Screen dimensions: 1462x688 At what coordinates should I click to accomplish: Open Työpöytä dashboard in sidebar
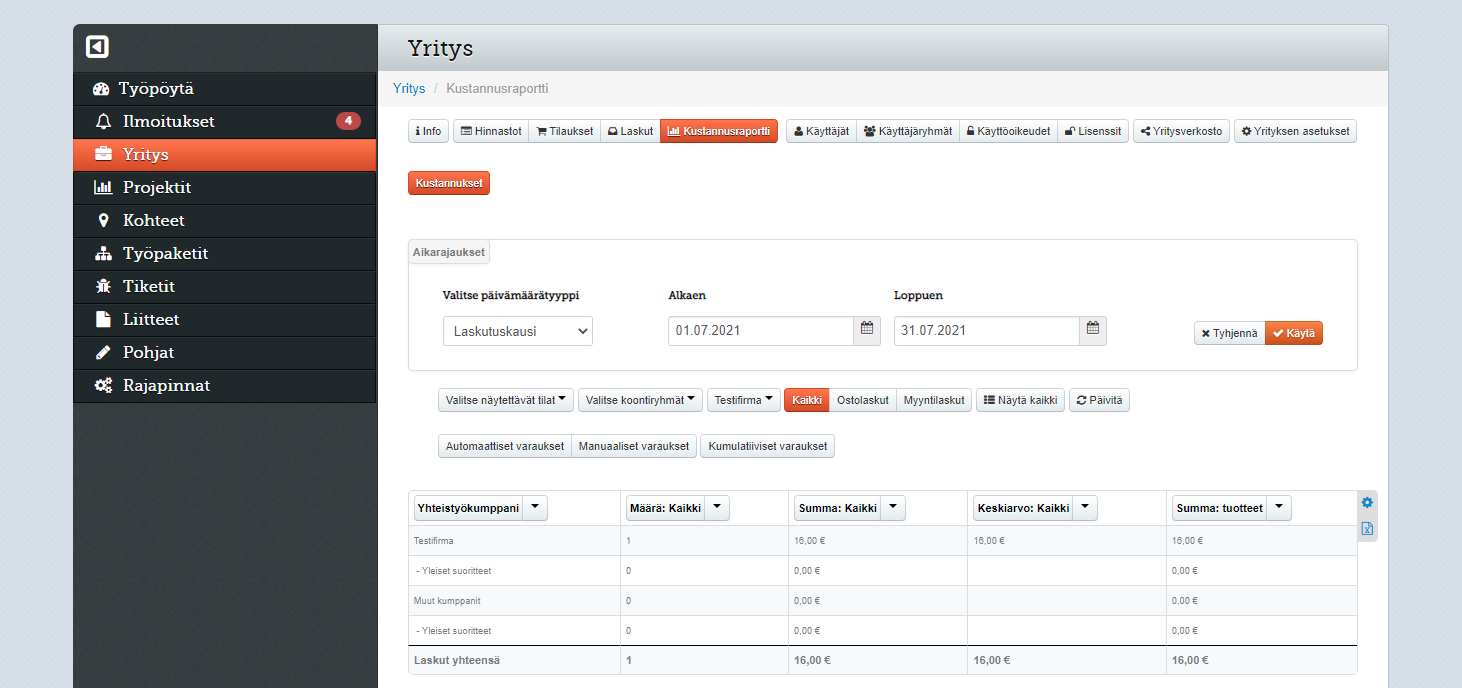point(225,89)
